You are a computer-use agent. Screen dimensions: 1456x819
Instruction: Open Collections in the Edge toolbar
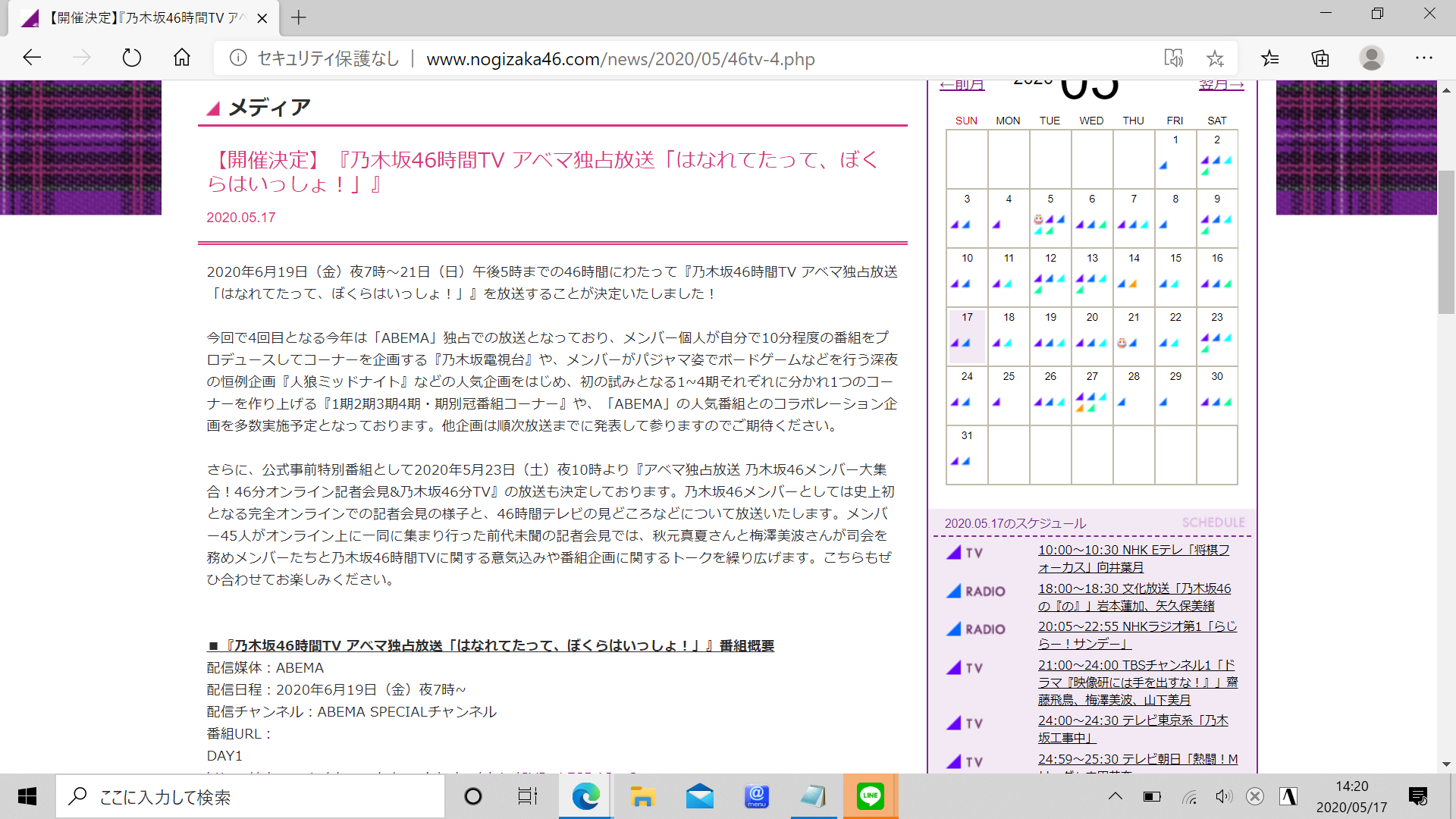[1319, 58]
